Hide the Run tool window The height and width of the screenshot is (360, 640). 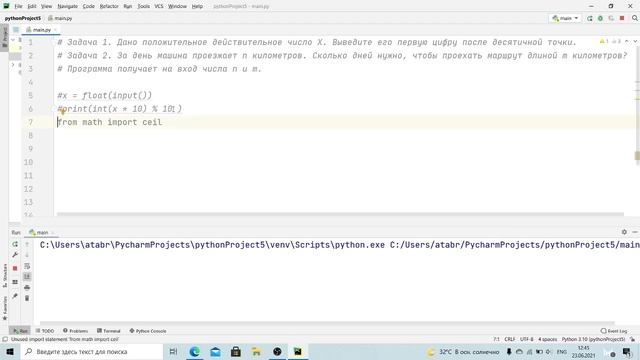[x=635, y=232]
